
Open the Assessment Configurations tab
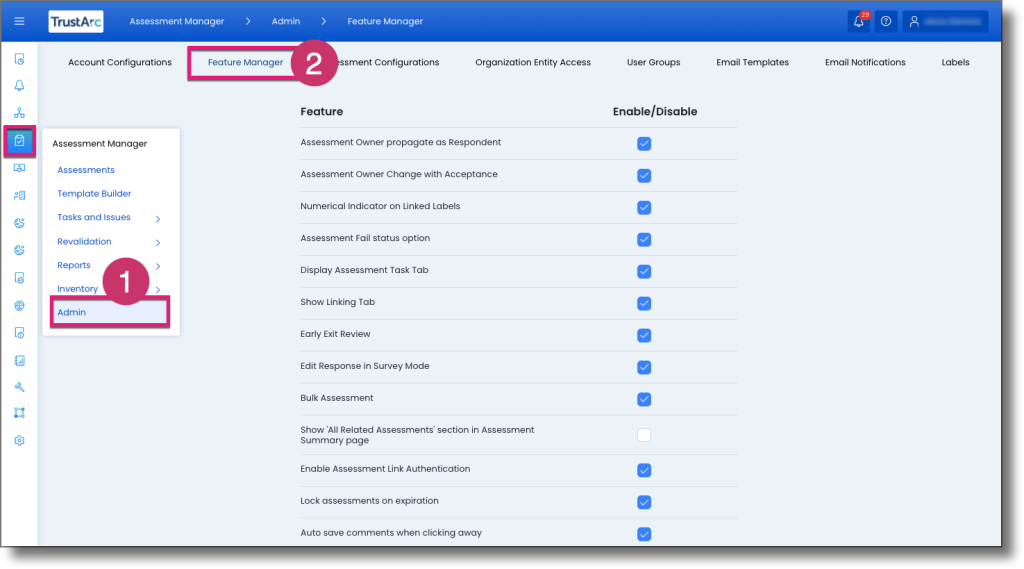coord(389,63)
